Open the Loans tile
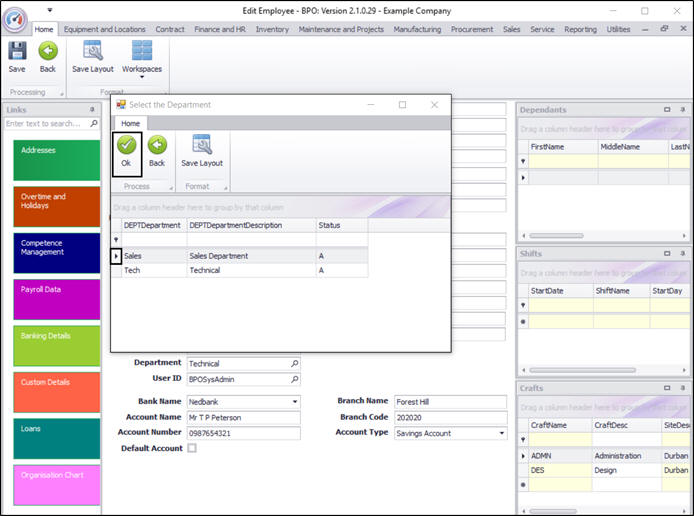The height and width of the screenshot is (516, 694). point(57,439)
